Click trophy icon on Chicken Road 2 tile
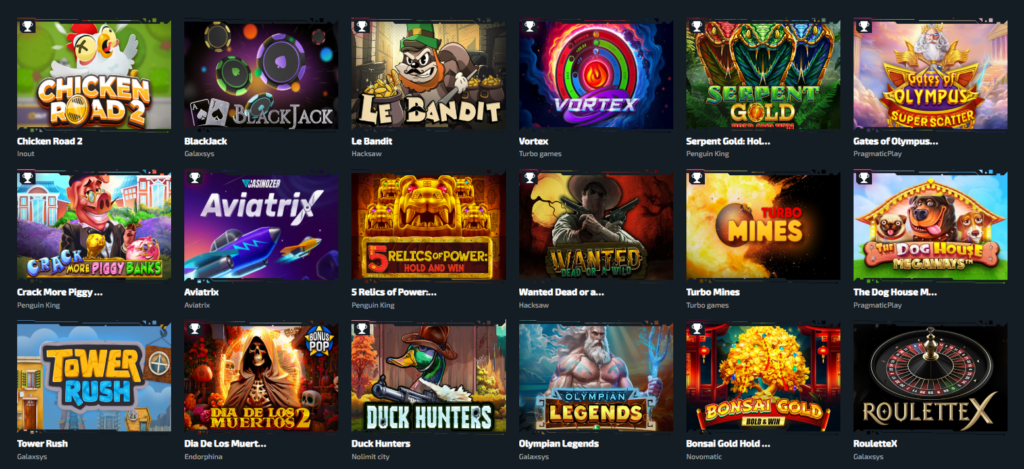 point(27,27)
